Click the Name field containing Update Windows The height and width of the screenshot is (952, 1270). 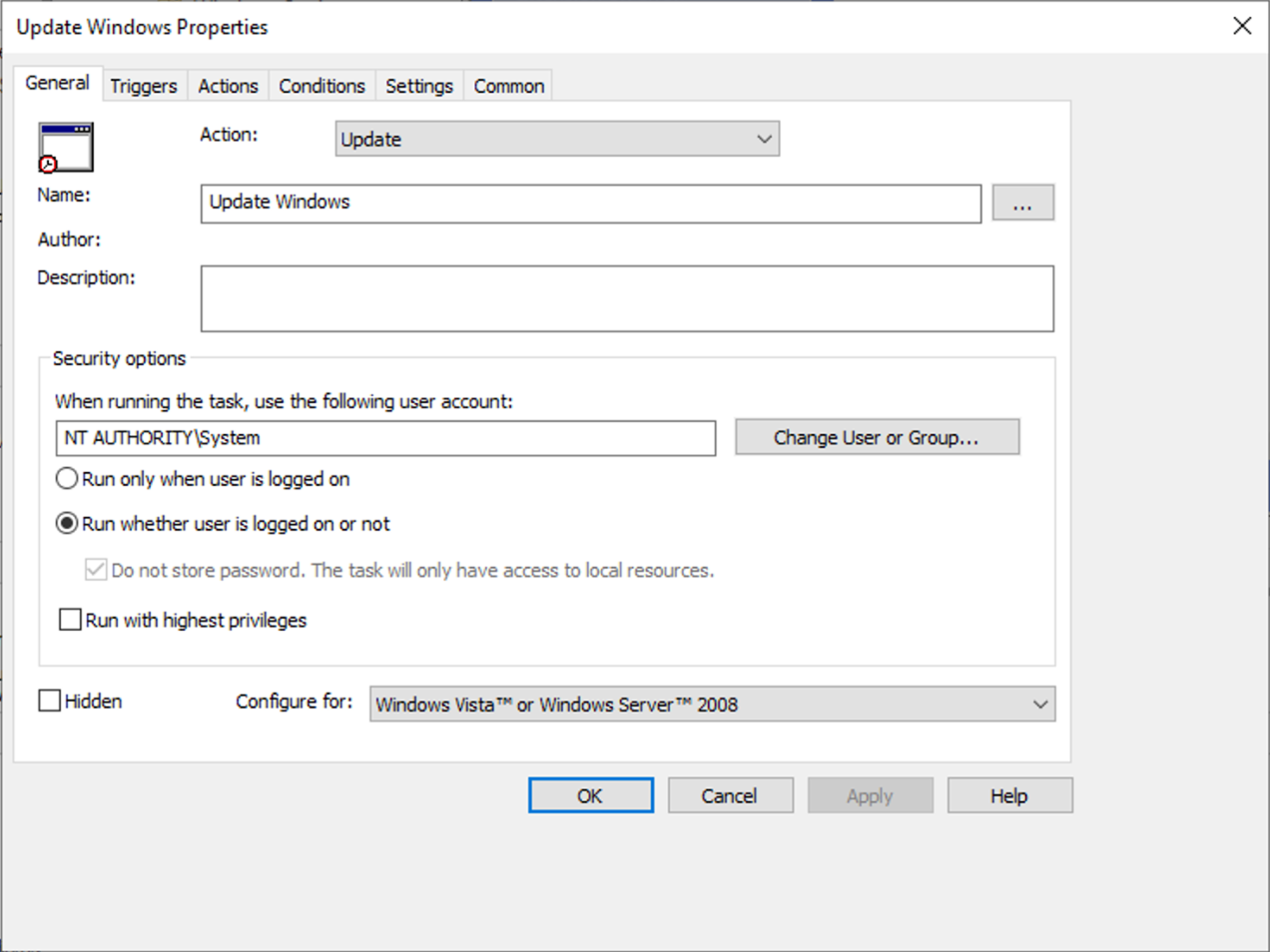tap(590, 204)
